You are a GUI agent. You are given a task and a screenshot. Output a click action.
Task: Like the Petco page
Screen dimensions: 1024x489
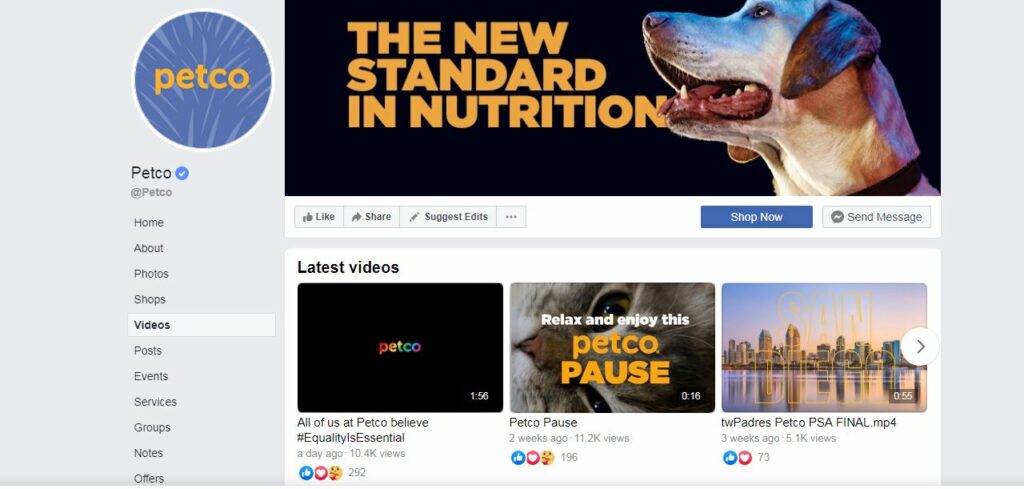319,217
